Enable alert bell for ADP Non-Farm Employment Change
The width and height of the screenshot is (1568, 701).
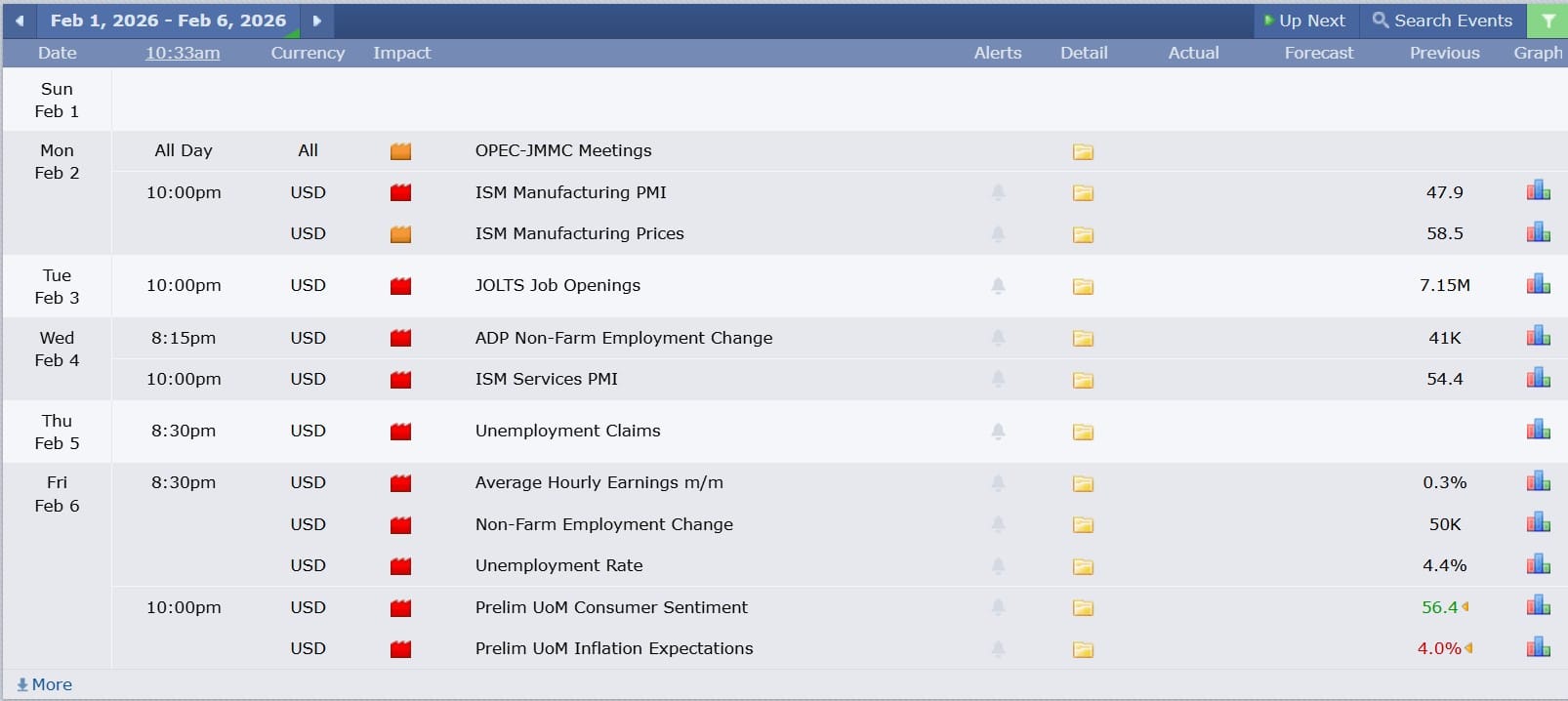click(x=998, y=338)
